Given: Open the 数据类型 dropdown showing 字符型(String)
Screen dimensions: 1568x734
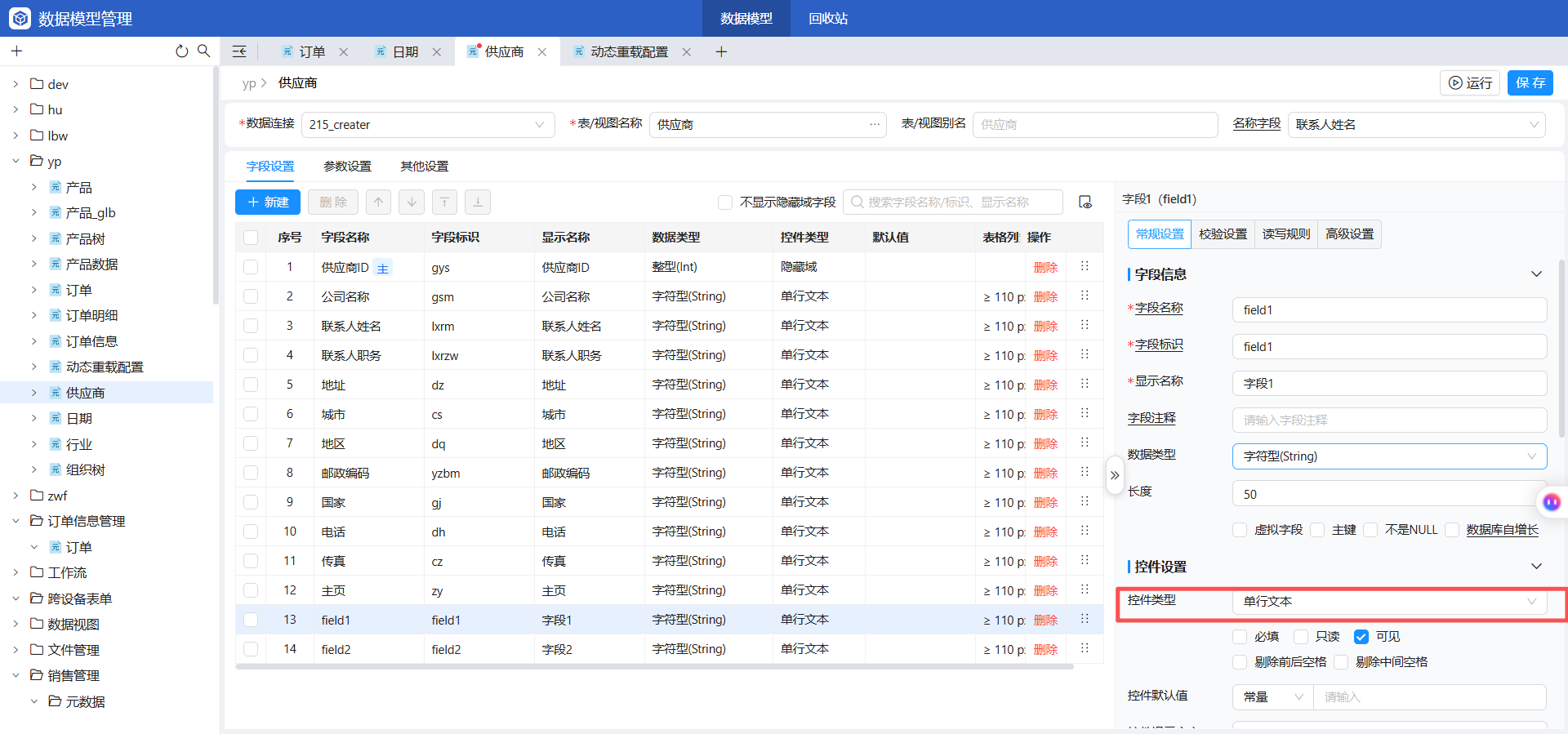Looking at the screenshot, I should tap(1389, 456).
